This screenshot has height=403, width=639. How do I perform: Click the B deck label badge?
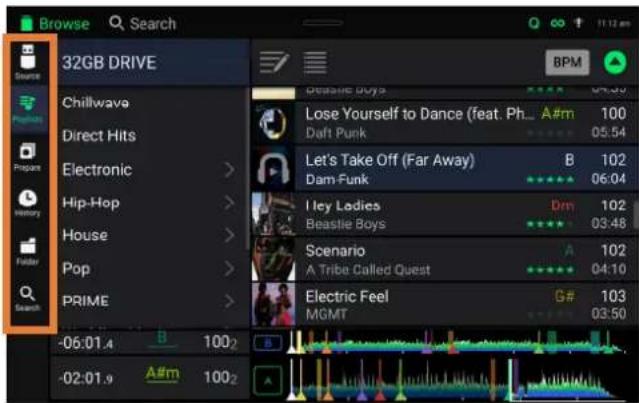(268, 343)
